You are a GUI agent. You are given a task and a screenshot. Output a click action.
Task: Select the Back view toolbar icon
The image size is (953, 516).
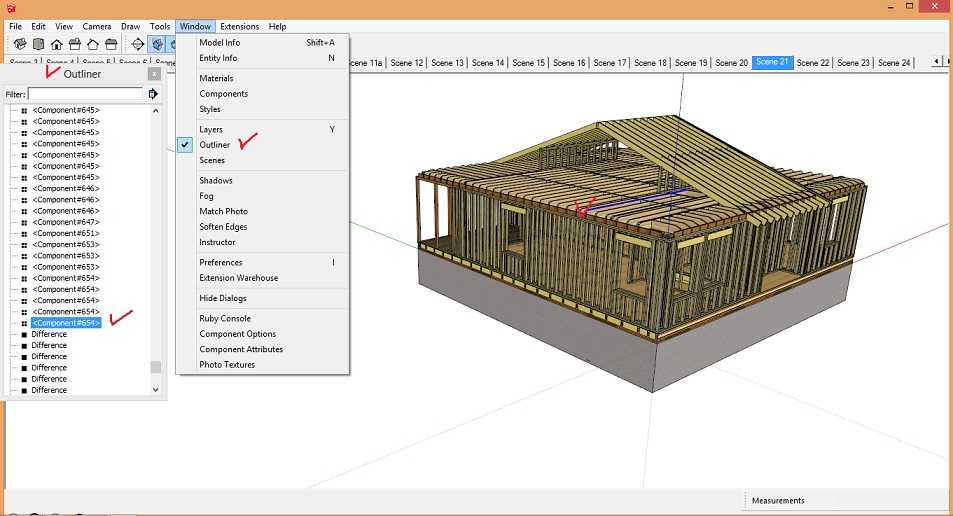click(x=92, y=44)
